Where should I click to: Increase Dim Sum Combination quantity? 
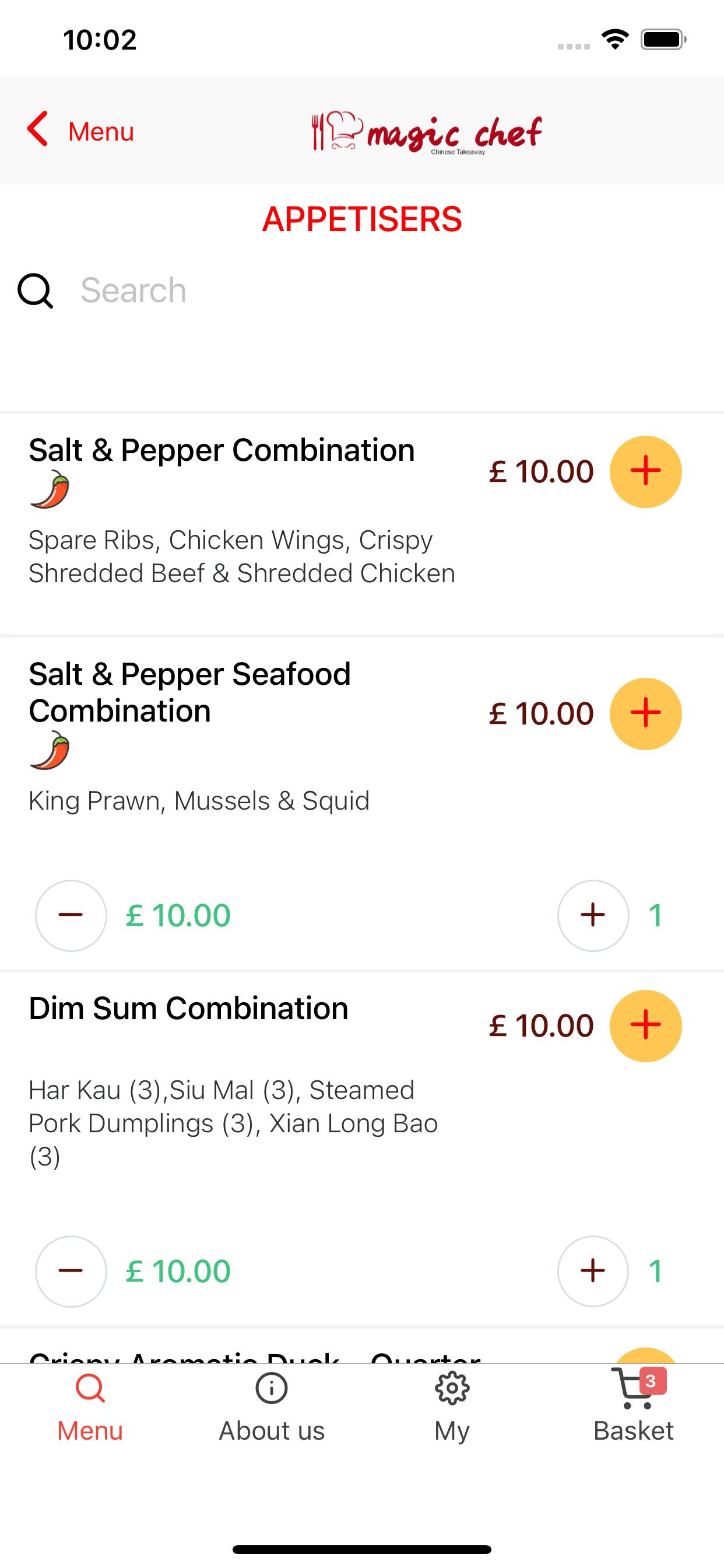593,1271
